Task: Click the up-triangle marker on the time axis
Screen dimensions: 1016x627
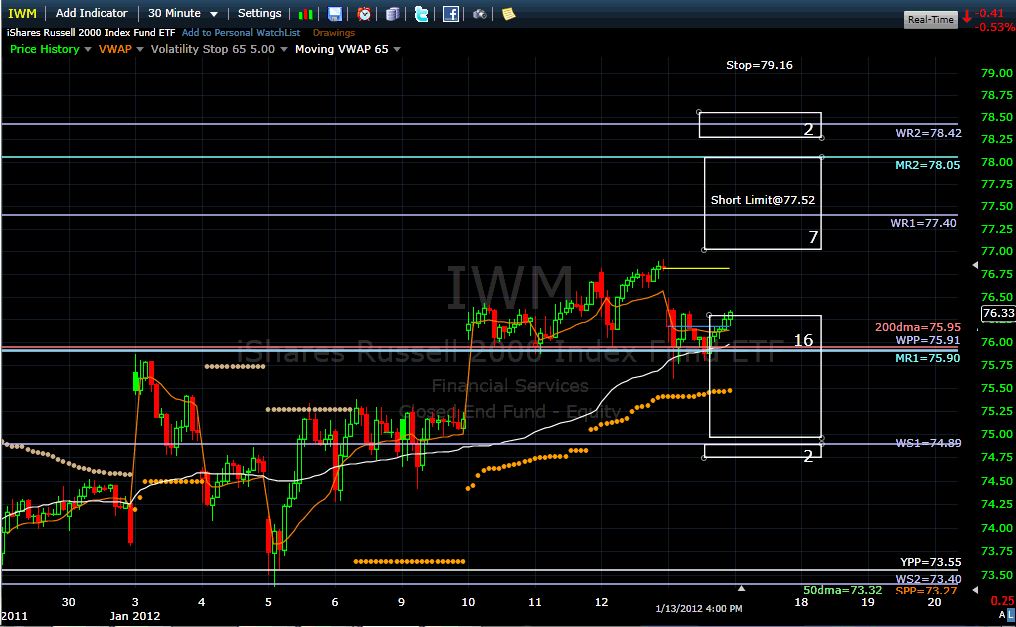Action: (741, 588)
